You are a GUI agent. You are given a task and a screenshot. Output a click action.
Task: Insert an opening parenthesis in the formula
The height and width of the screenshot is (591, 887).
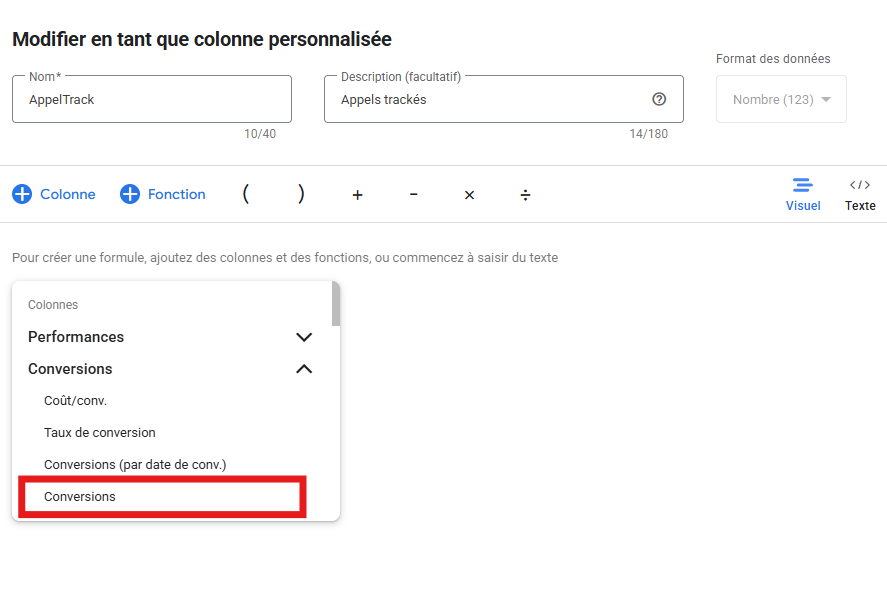click(x=246, y=194)
